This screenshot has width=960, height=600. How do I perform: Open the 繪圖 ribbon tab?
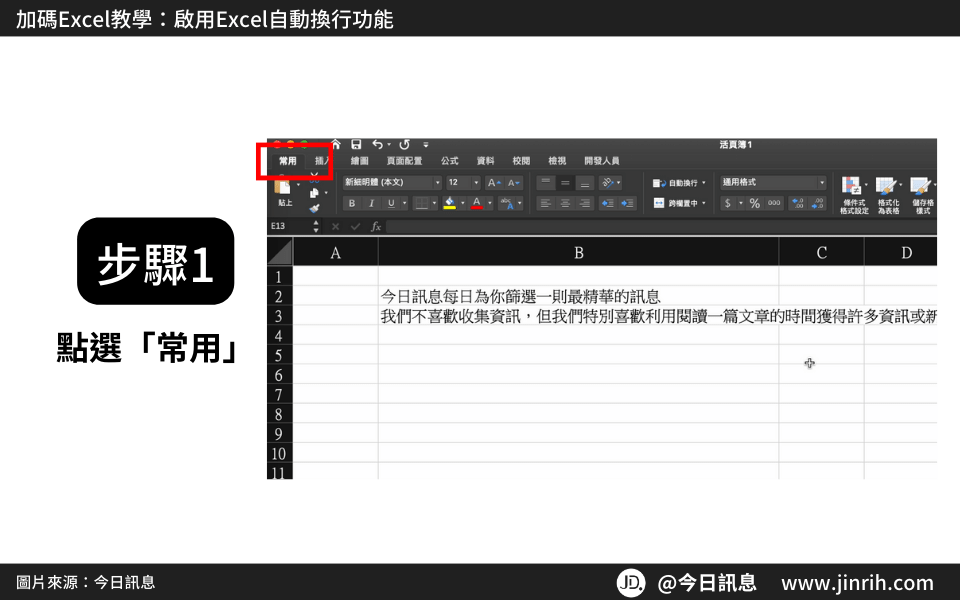(359, 161)
